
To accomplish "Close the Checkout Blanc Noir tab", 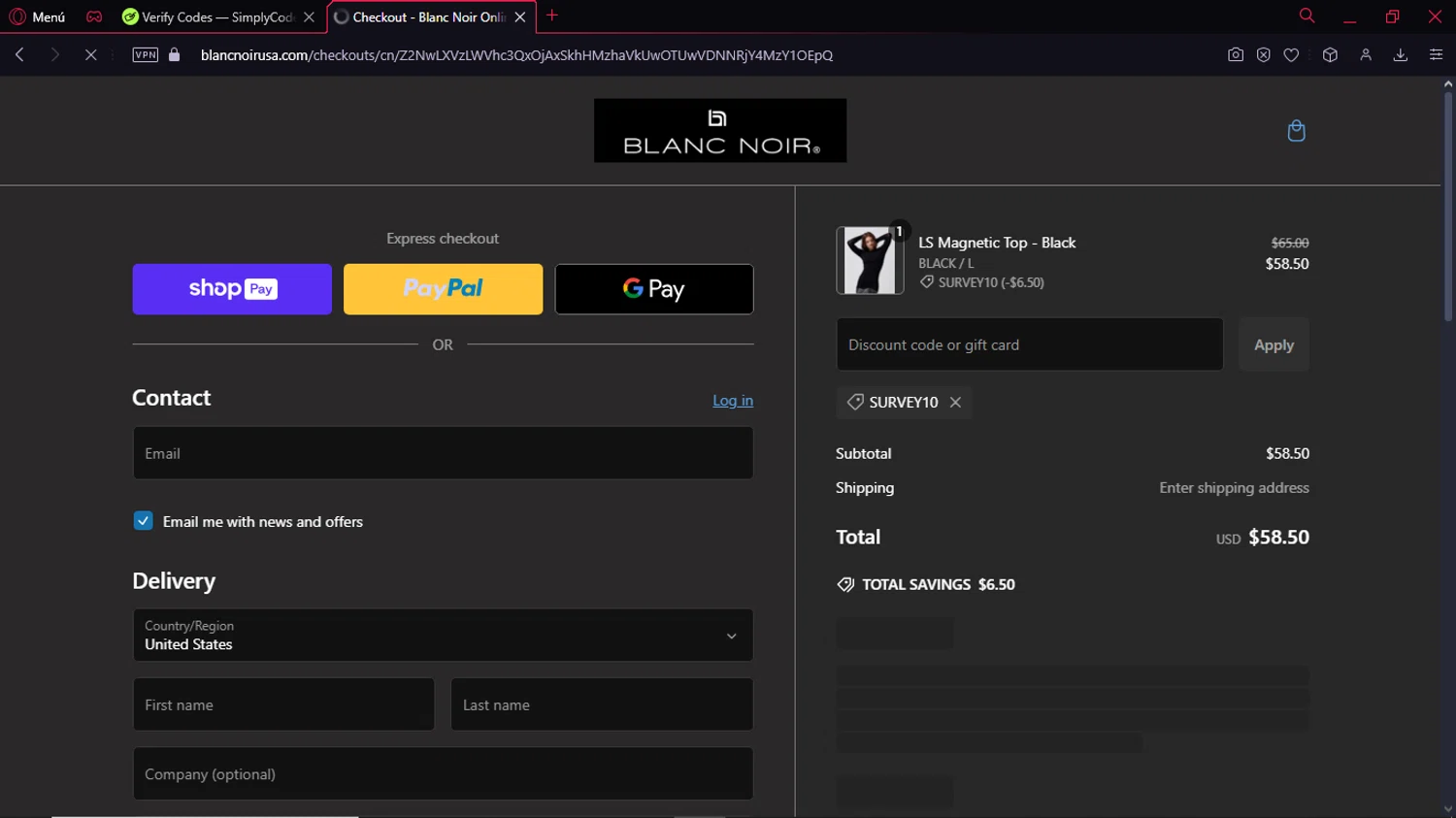I will 520,16.
